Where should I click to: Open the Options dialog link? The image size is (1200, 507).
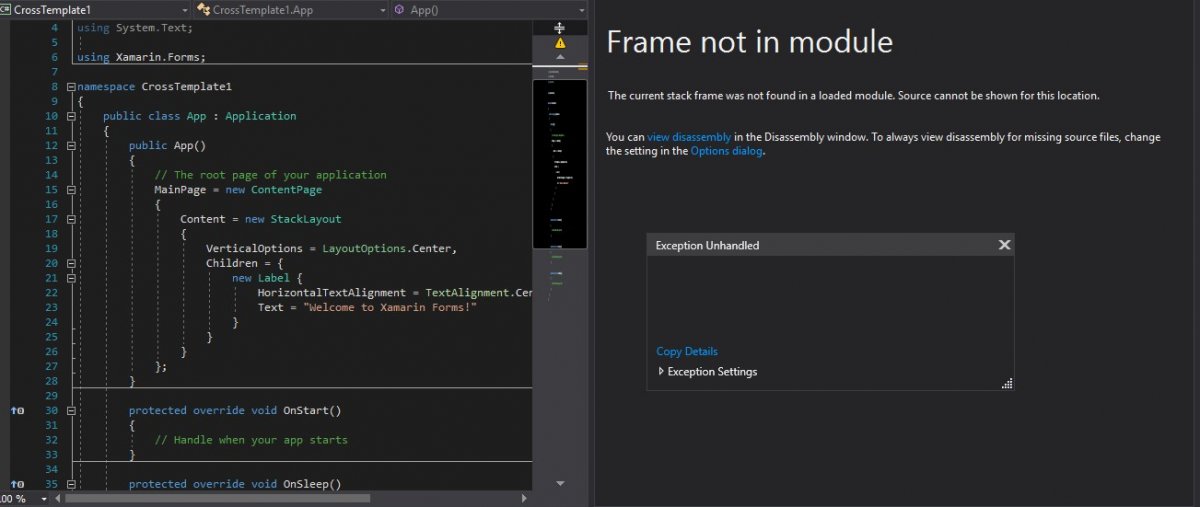click(726, 151)
